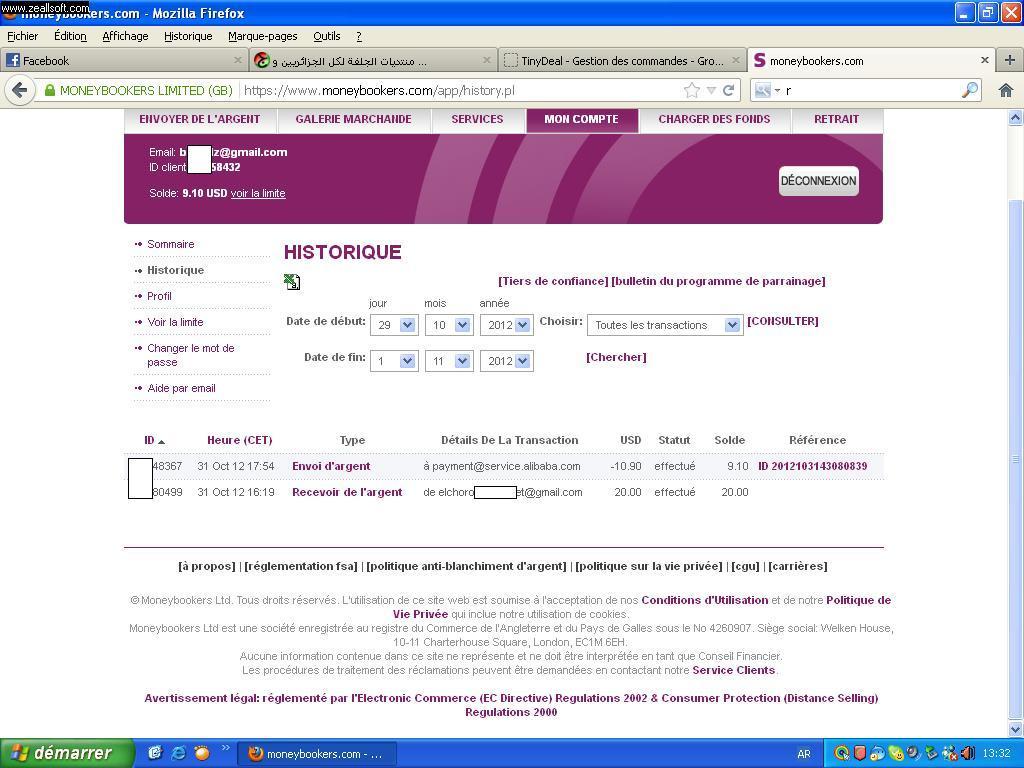The height and width of the screenshot is (768, 1024).
Task: Open a new tab with plus button
Action: (x=1010, y=60)
